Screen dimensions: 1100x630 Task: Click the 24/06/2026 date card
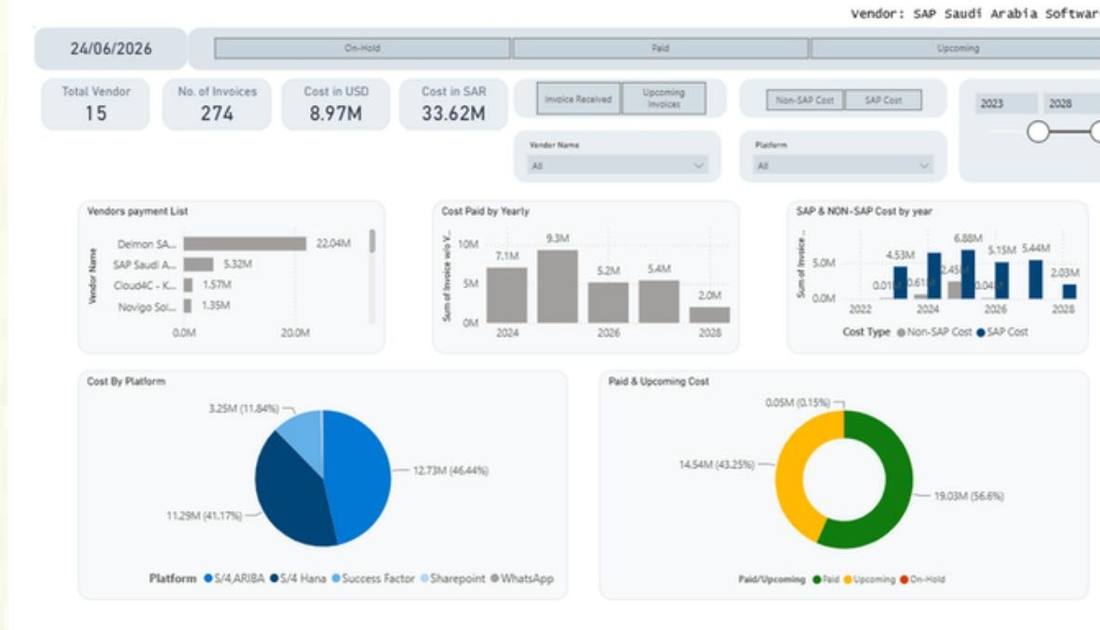click(111, 48)
